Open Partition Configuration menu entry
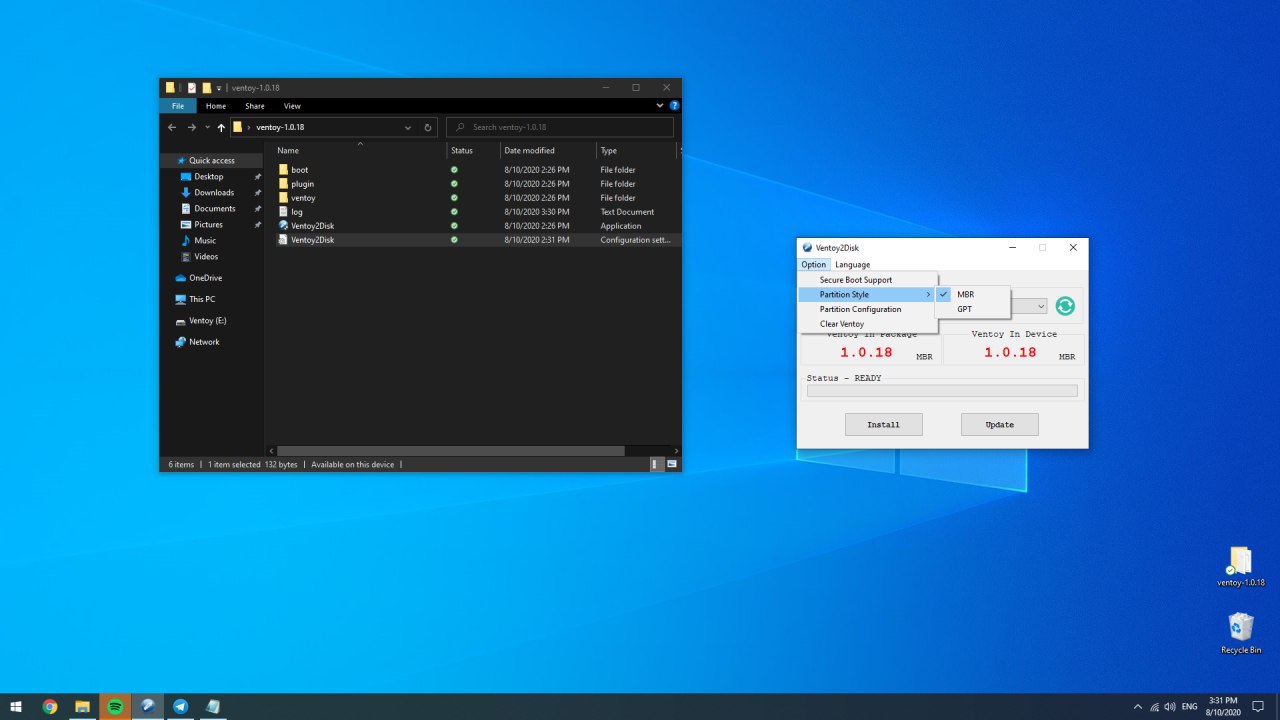This screenshot has height=720, width=1280. coord(868,309)
